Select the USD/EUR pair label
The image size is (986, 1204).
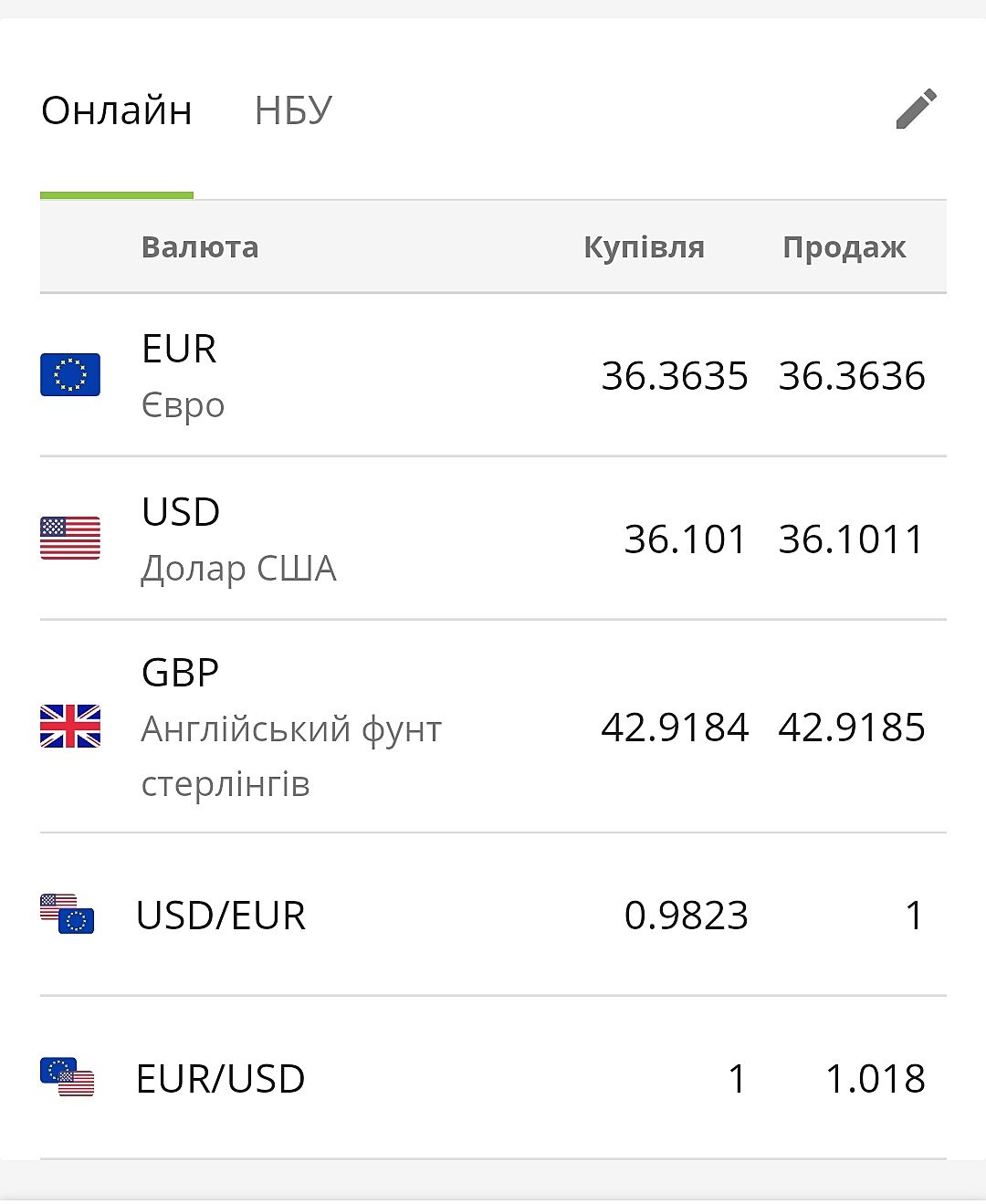pyautogui.click(x=221, y=916)
